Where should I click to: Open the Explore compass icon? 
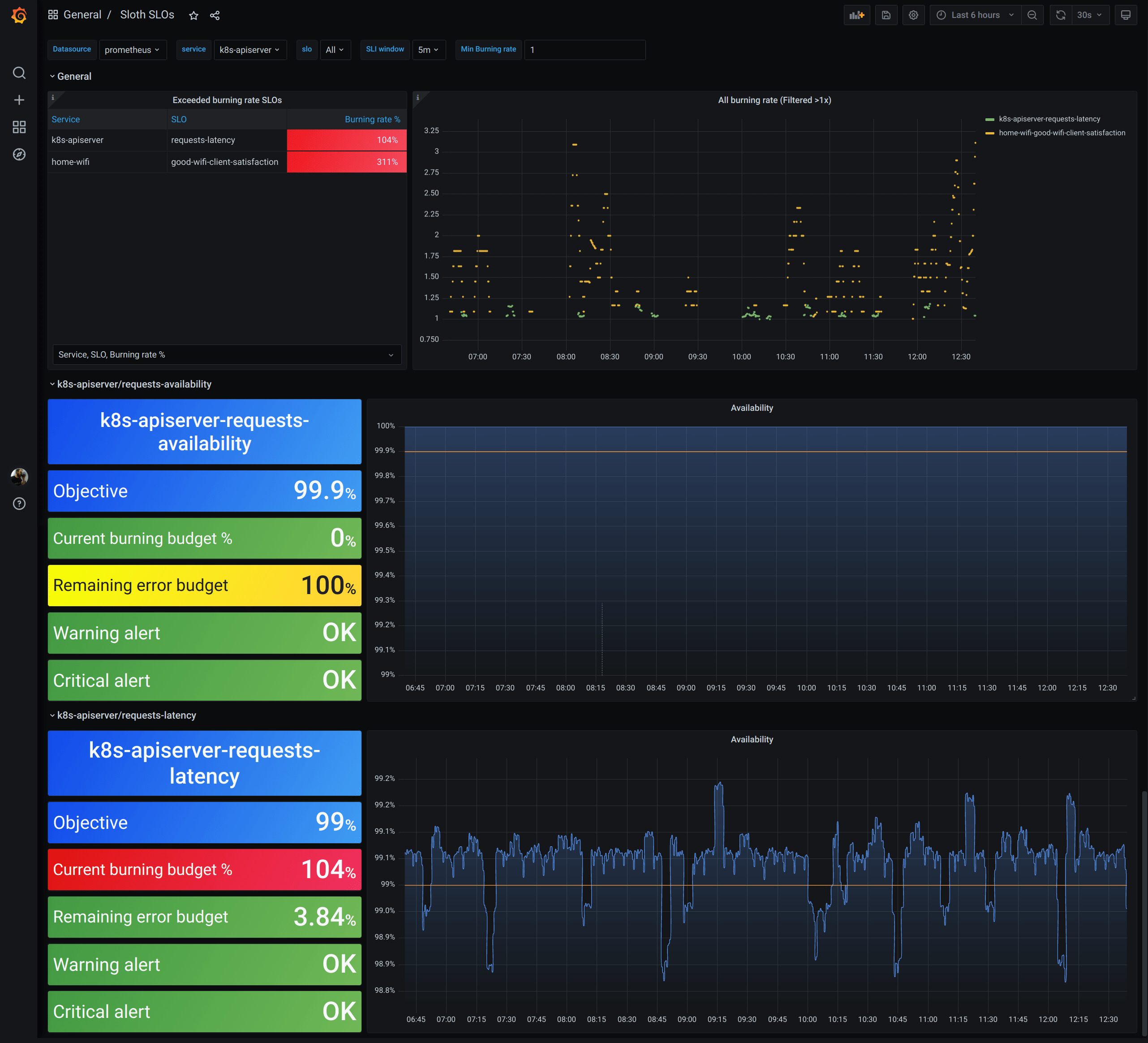19,155
